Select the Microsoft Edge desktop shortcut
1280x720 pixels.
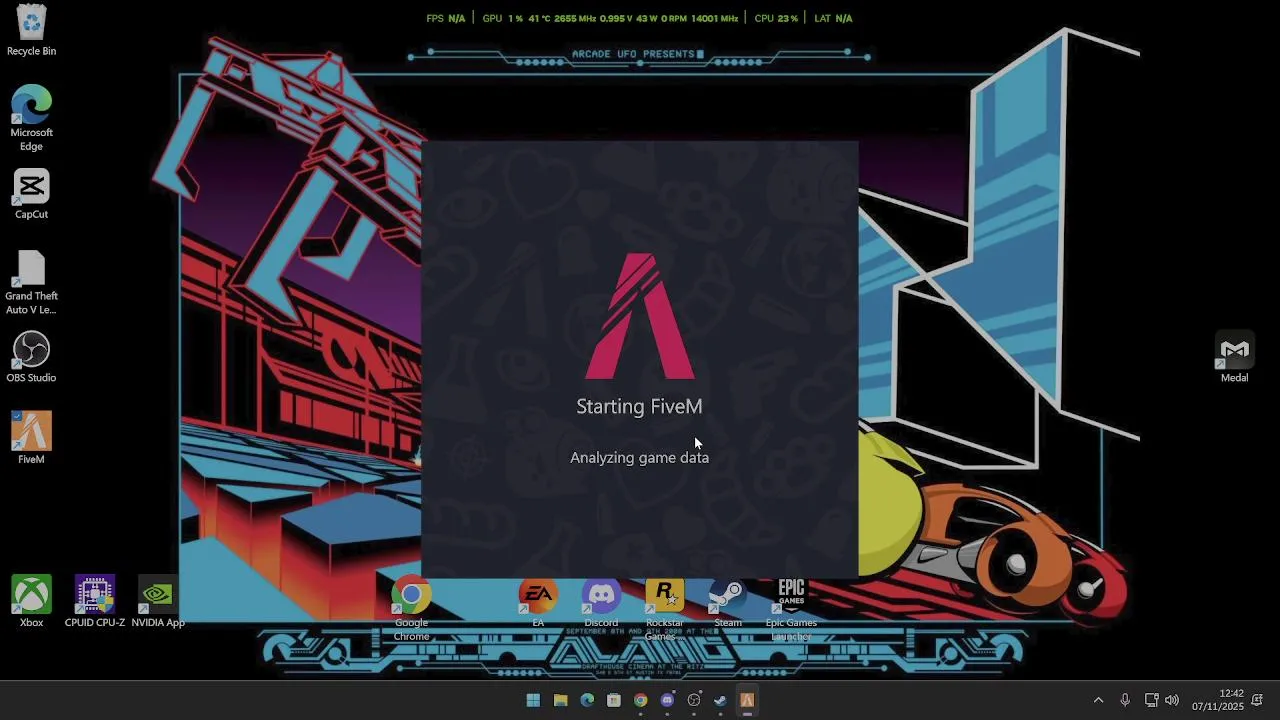pos(31,118)
